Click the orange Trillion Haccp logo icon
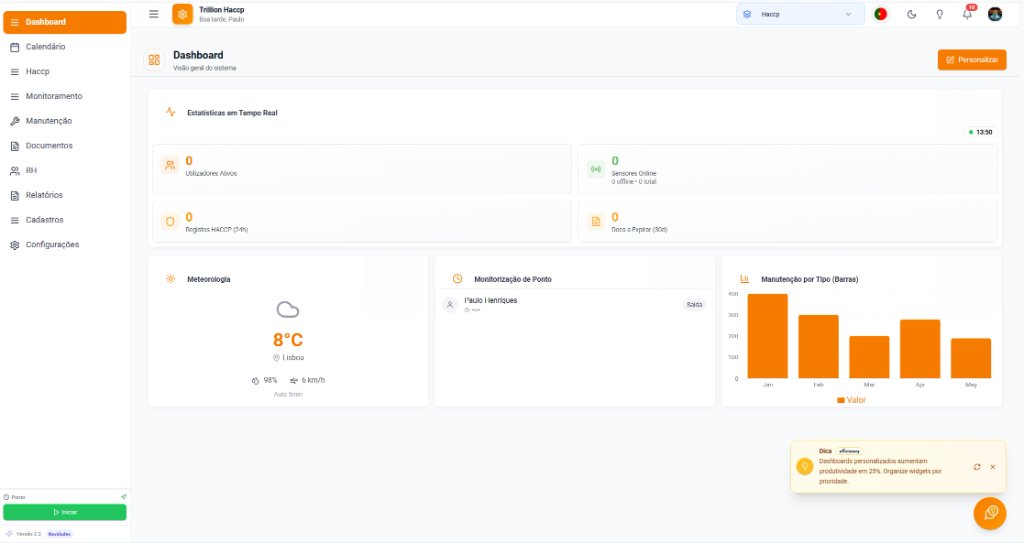This screenshot has width=1024, height=543. [182, 14]
